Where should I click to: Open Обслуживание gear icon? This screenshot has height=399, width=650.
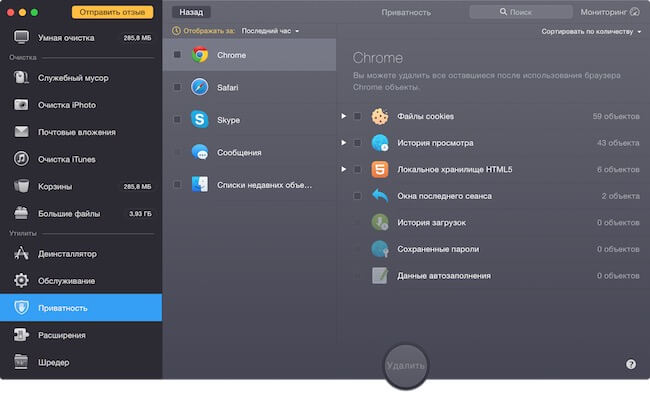pyautogui.click(x=21, y=281)
